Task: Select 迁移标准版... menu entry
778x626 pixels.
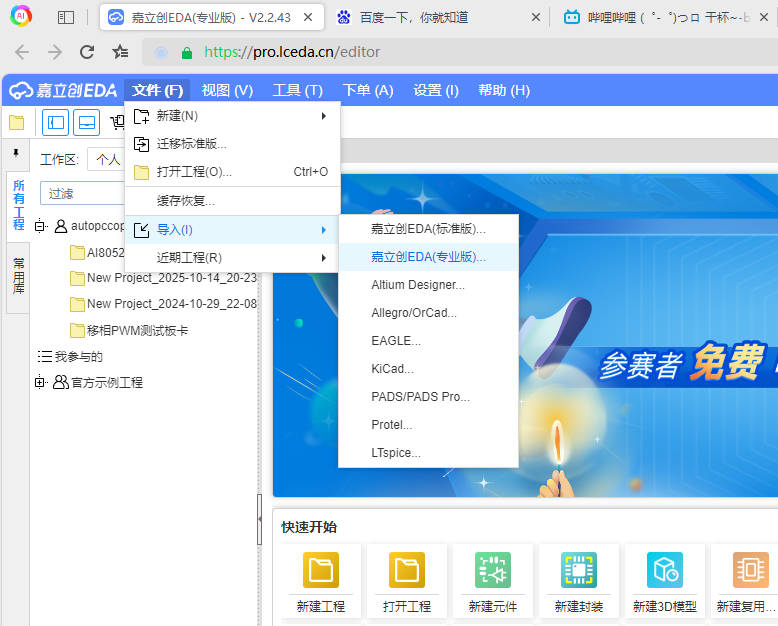Action: click(x=232, y=144)
